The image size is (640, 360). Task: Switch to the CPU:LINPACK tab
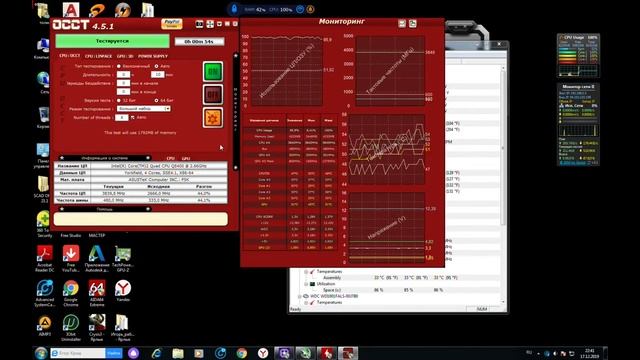(98, 56)
